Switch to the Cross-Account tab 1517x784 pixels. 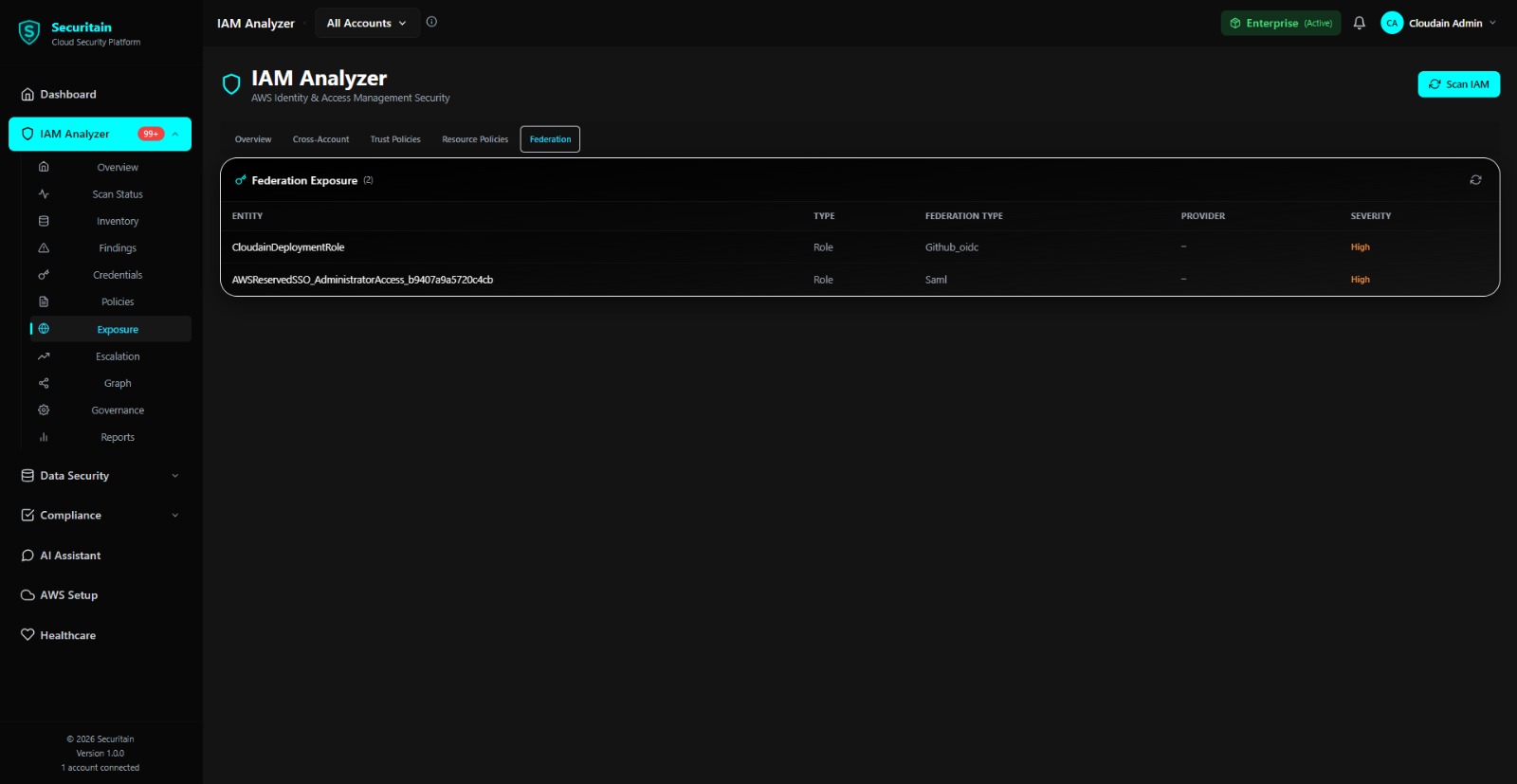[x=320, y=139]
